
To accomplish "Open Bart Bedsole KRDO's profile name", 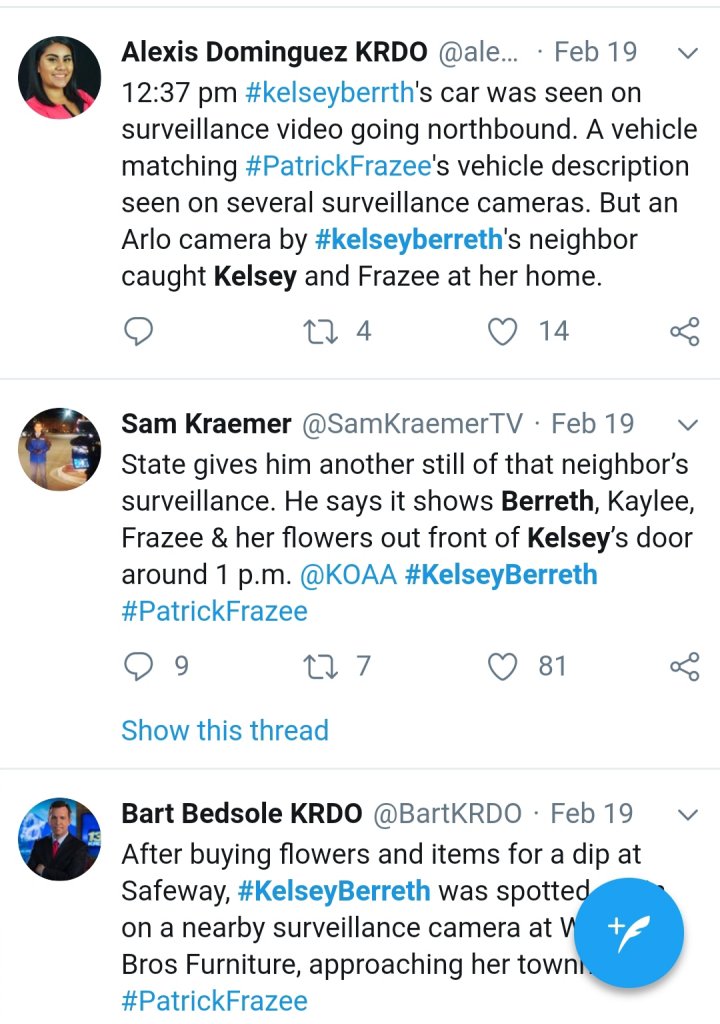I will [241, 814].
